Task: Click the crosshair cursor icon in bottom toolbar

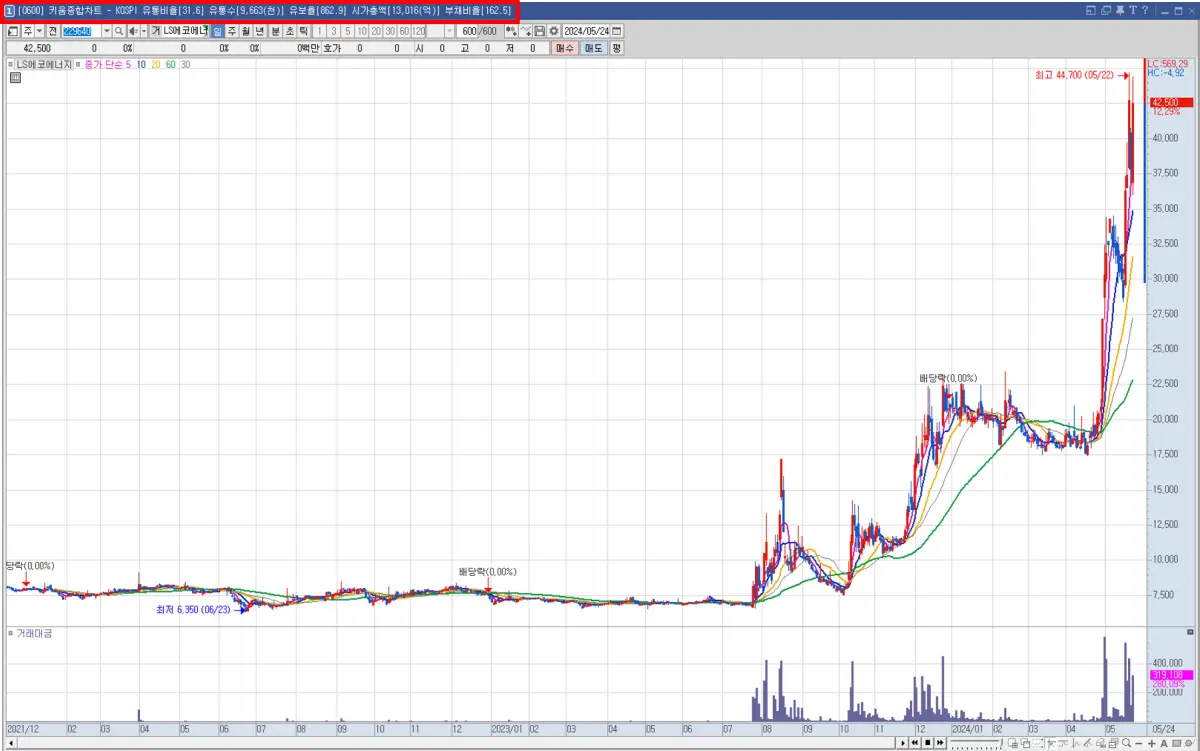Action: pos(1050,744)
